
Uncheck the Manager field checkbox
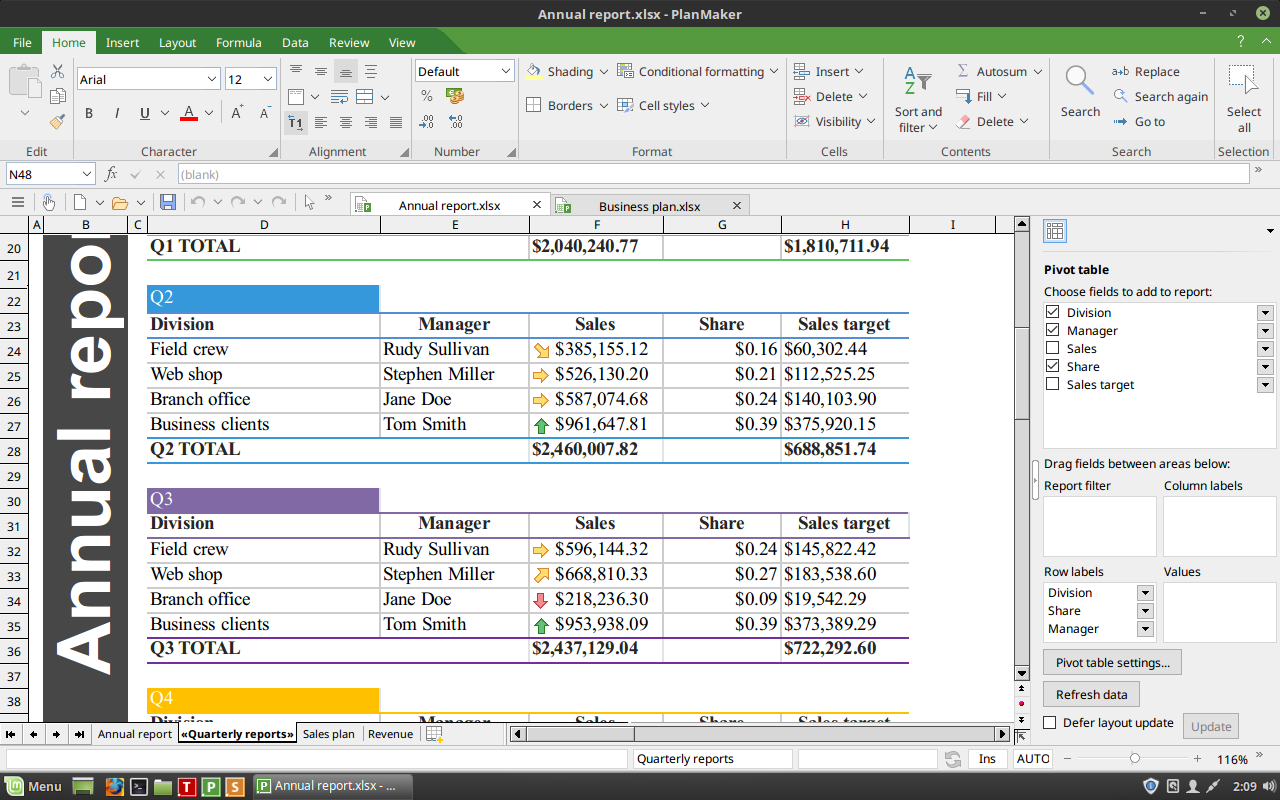(x=1052, y=330)
